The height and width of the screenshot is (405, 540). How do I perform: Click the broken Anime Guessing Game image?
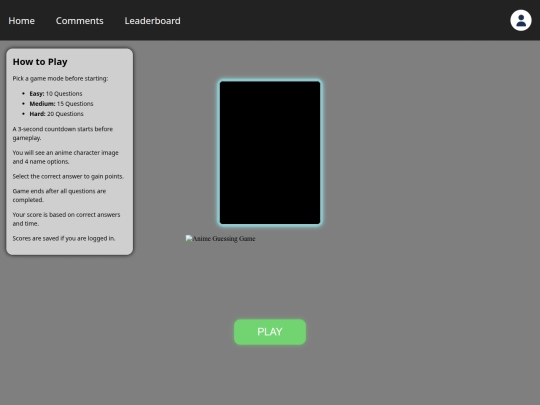click(220, 238)
